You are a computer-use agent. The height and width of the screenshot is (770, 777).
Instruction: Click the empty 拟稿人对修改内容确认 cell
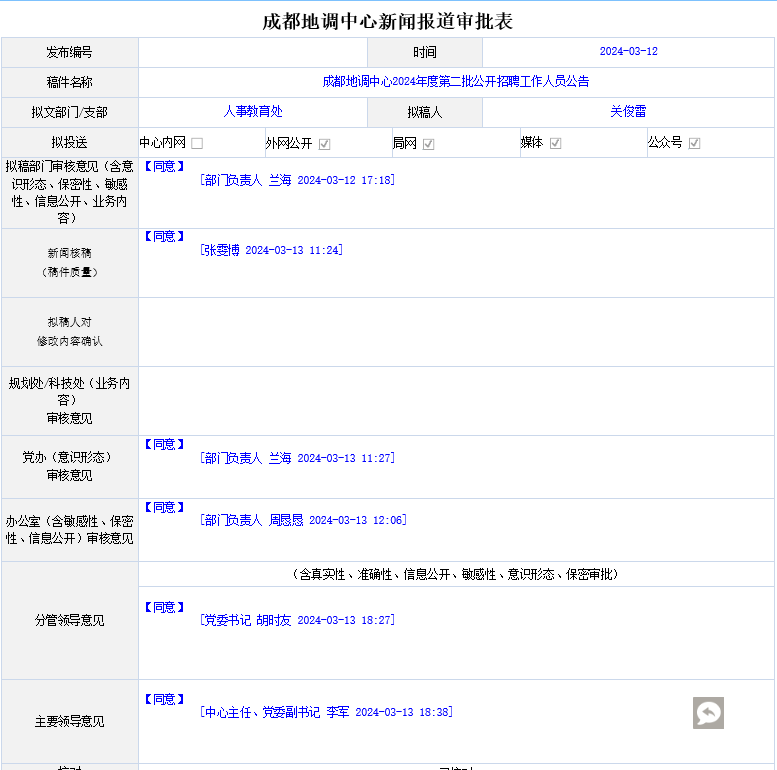[x=455, y=331]
